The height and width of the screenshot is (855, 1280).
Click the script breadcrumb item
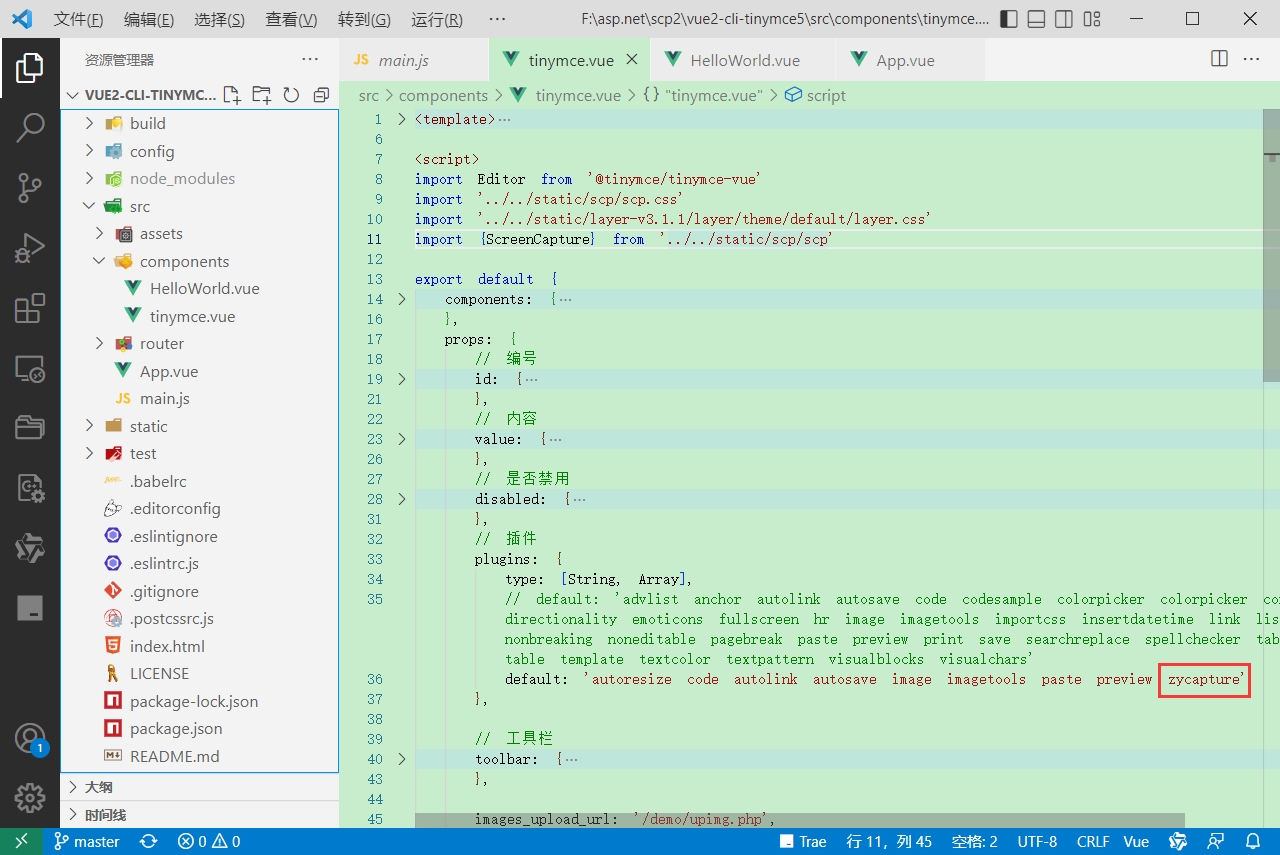pyautogui.click(x=815, y=95)
